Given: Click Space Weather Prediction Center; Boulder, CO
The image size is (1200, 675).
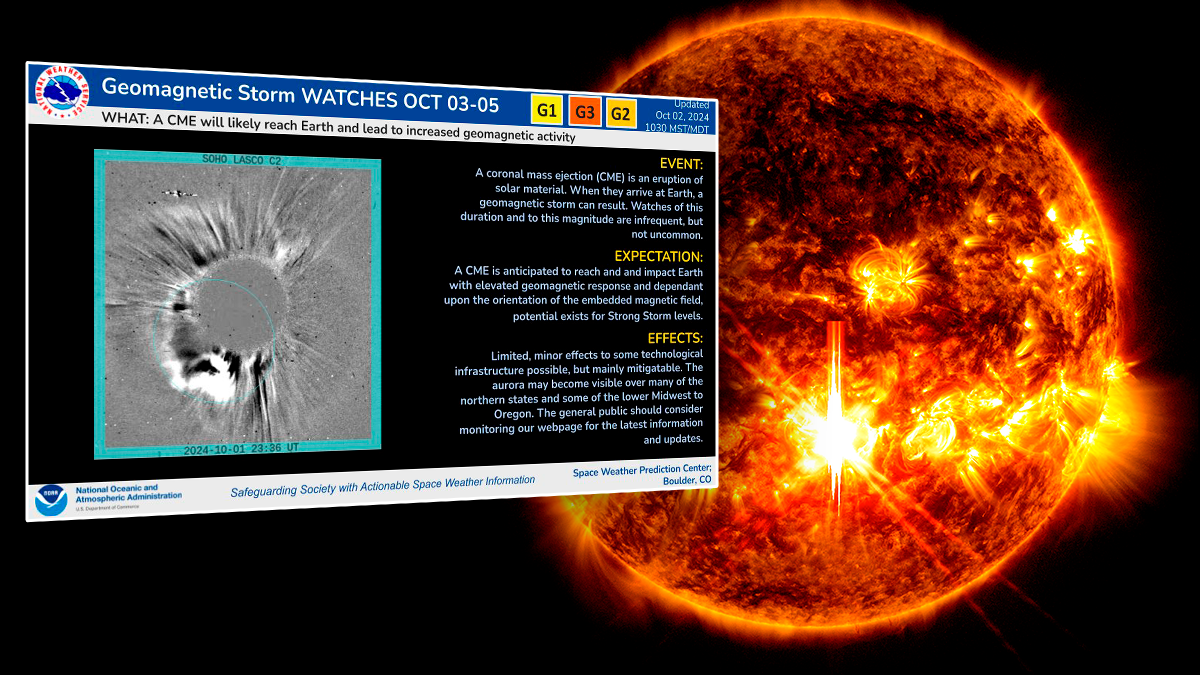Looking at the screenshot, I should coord(642,475).
